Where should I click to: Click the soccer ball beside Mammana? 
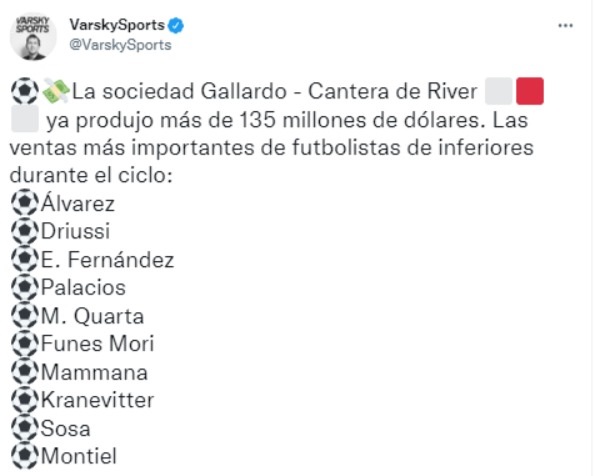(x=25, y=371)
